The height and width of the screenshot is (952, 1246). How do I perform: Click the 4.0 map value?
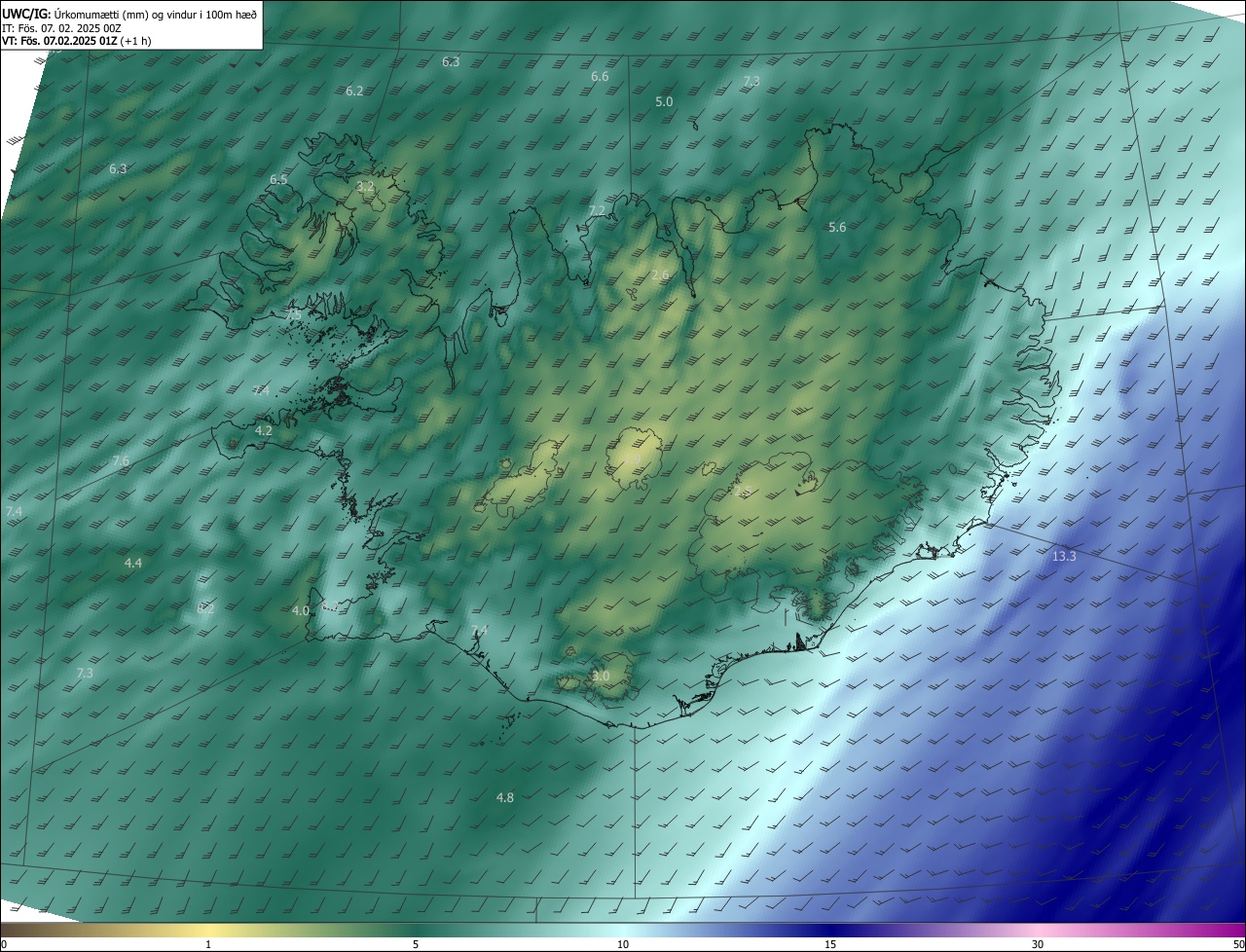click(x=301, y=610)
